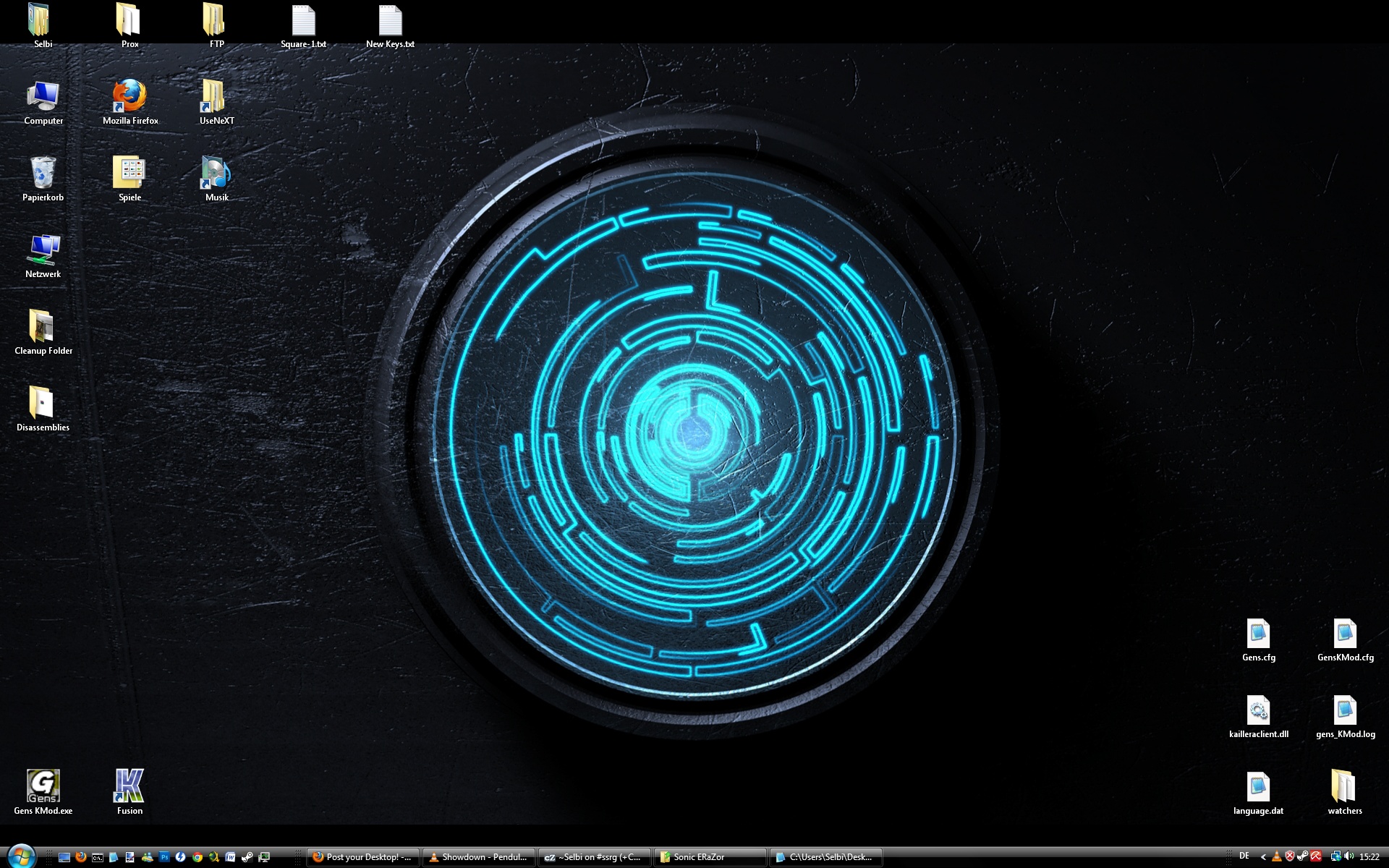Viewport: 1389px width, 868px height.
Task: Click the Computer desktop icon
Action: (43, 103)
